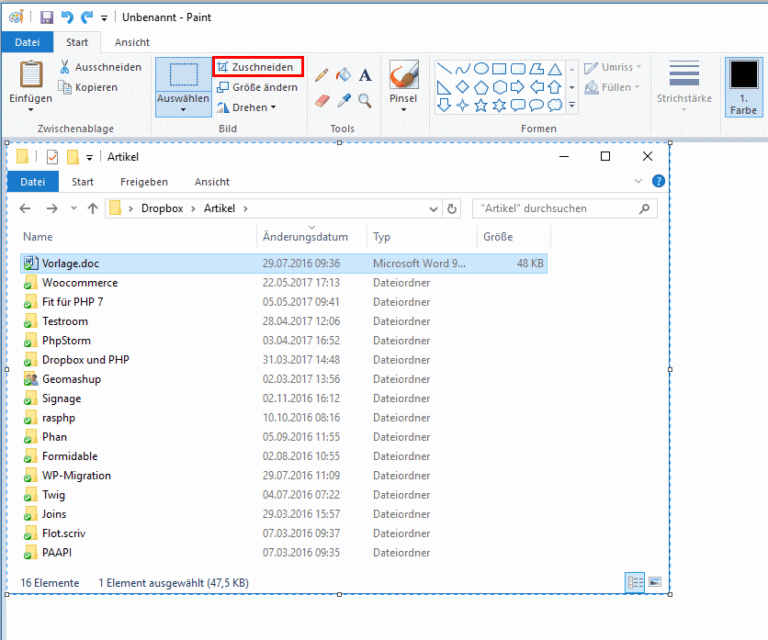The height and width of the screenshot is (640, 768).
Task: Click Größe ändern in the Bild group
Action: click(257, 87)
